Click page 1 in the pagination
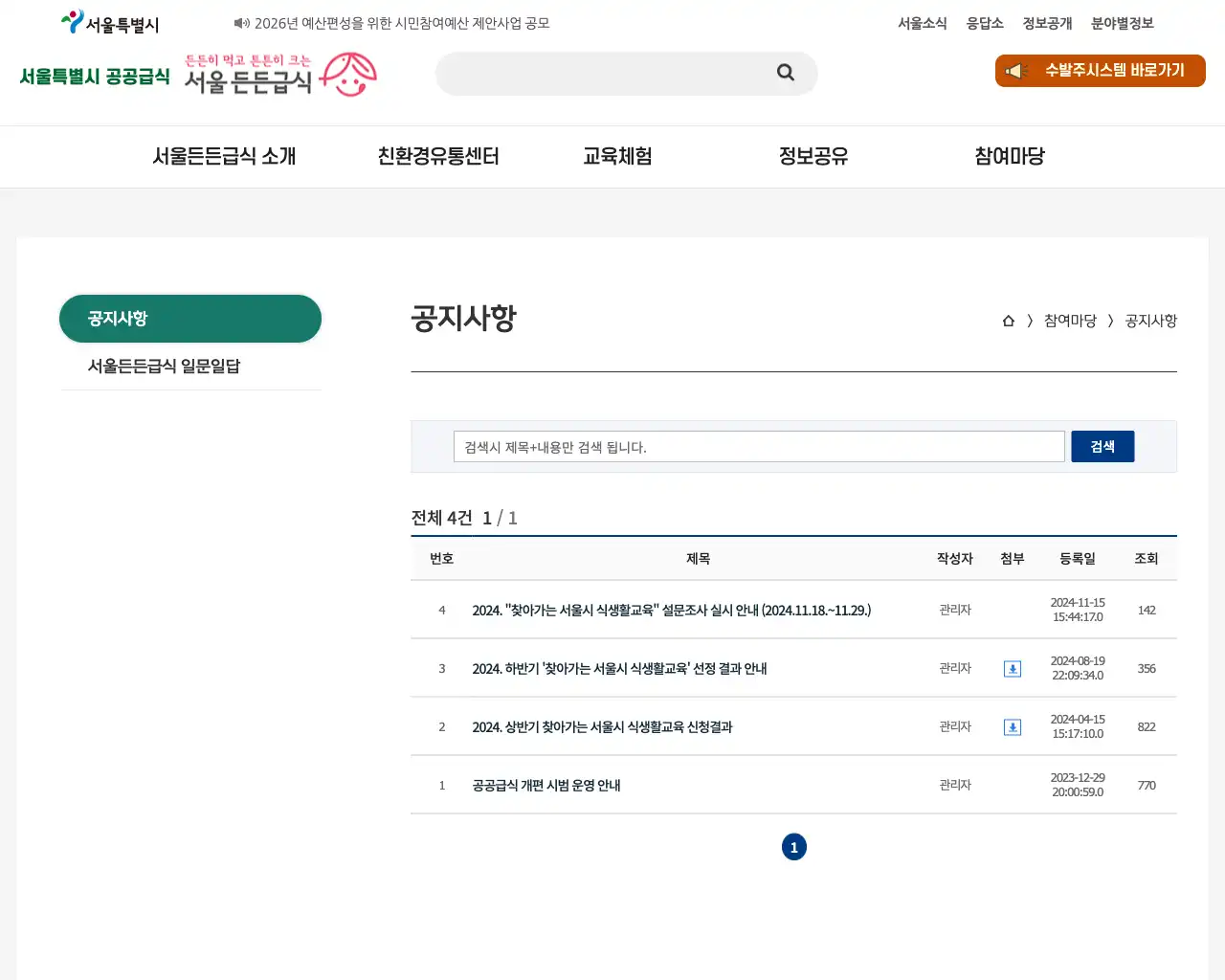 794,847
